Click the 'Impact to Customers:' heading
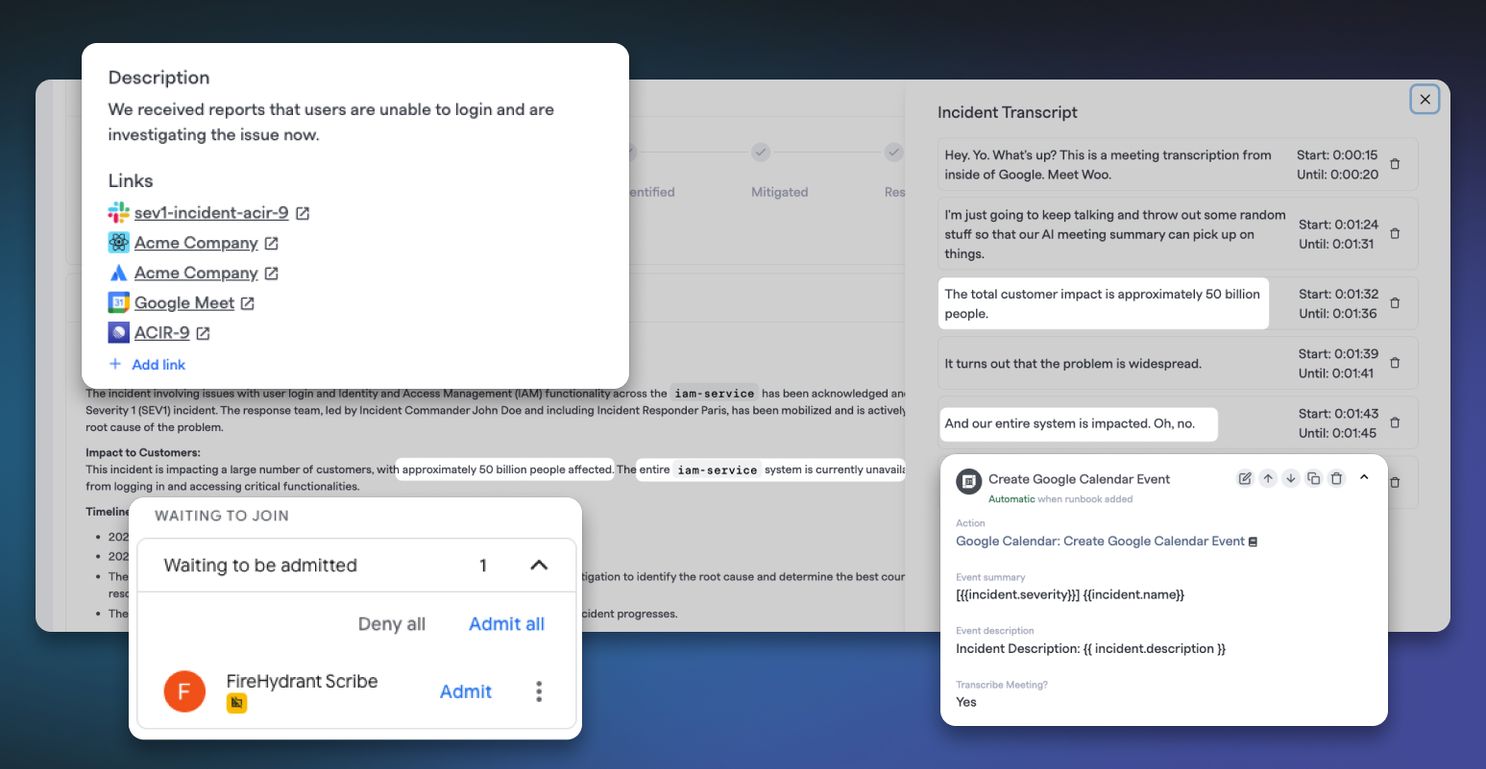Screen dimensions: 1486x769 (x=143, y=453)
